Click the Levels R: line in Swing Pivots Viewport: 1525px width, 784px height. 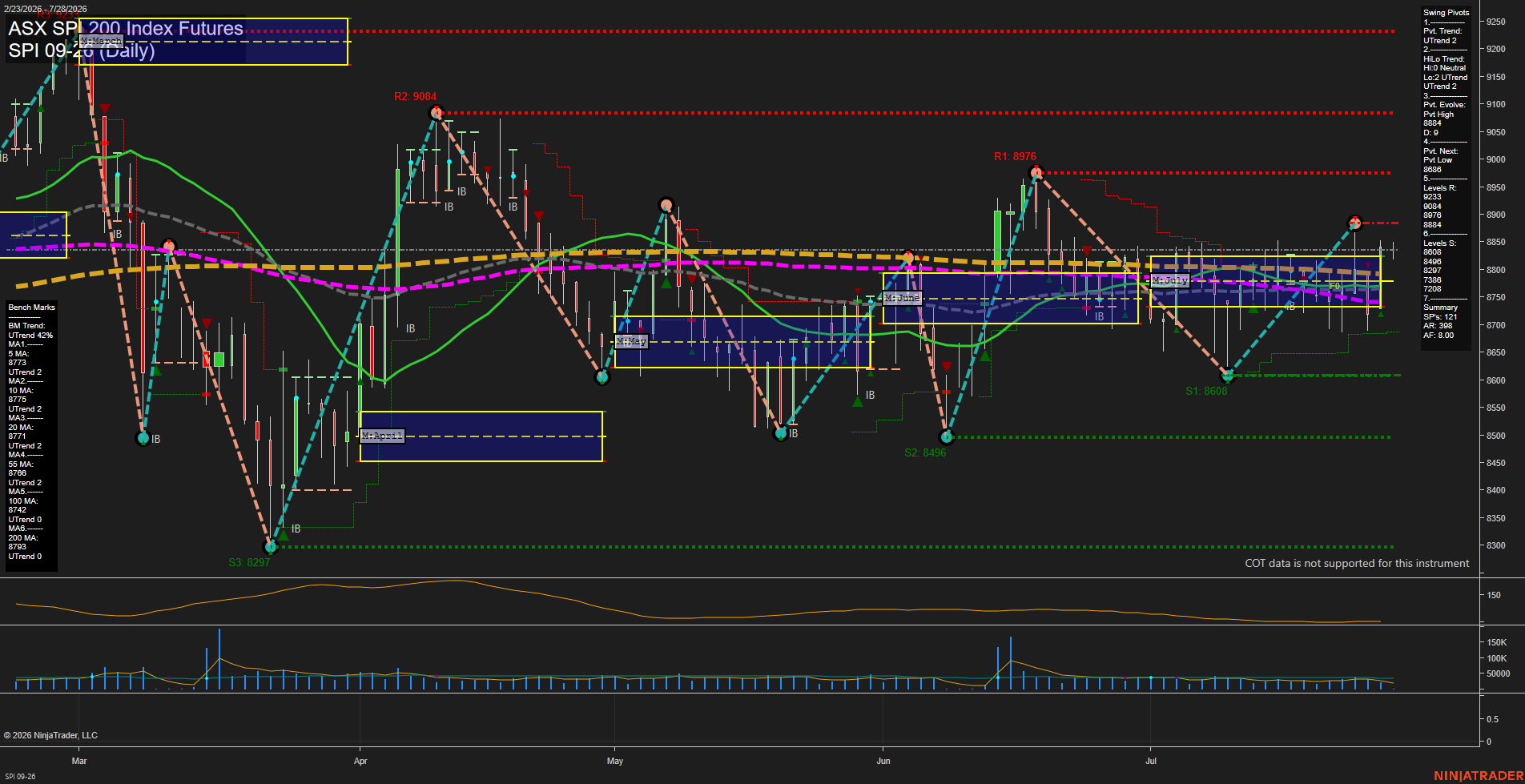click(1440, 188)
